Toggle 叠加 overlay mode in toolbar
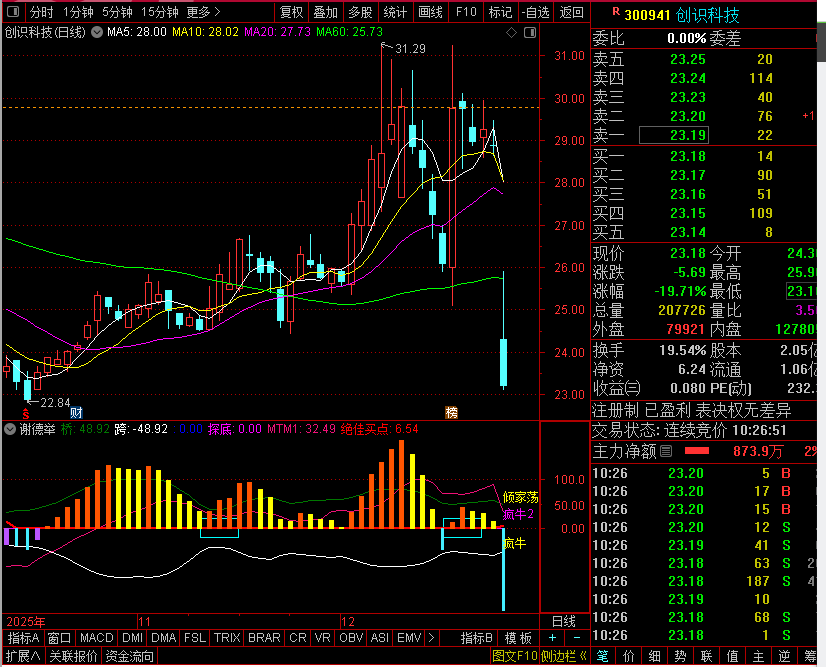 [x=325, y=13]
